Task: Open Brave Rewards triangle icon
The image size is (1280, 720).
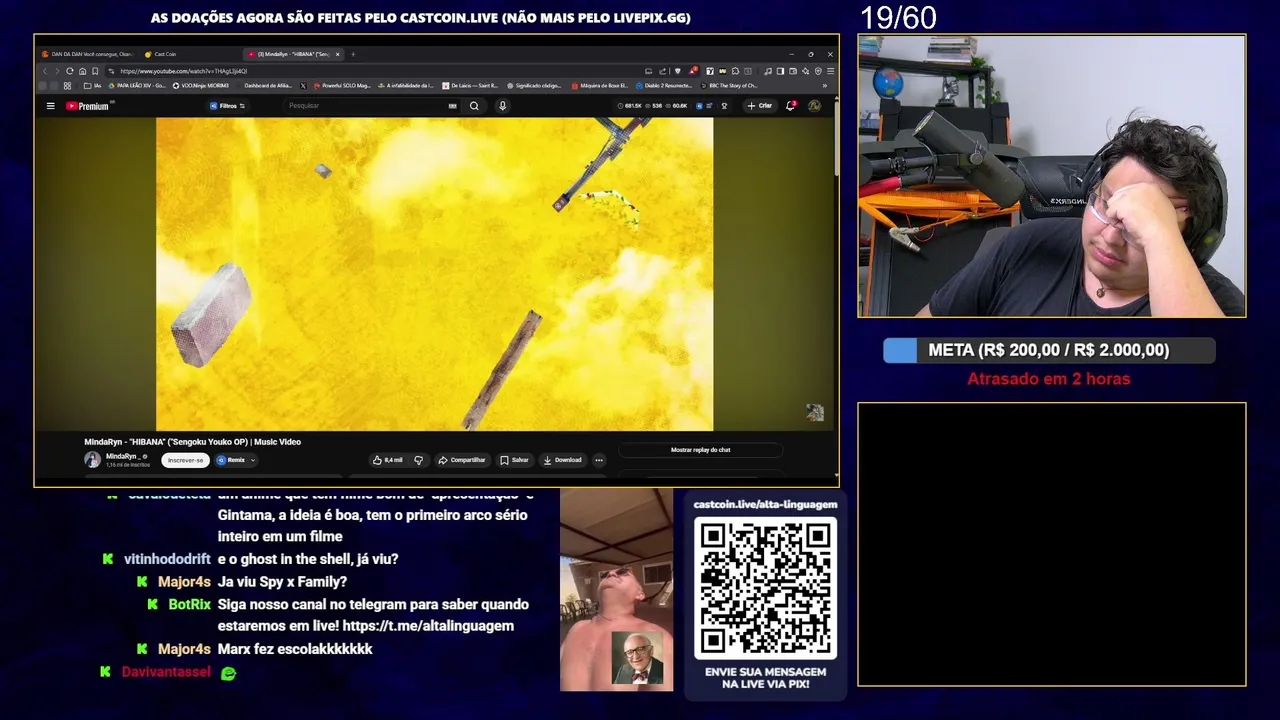Action: coord(692,71)
